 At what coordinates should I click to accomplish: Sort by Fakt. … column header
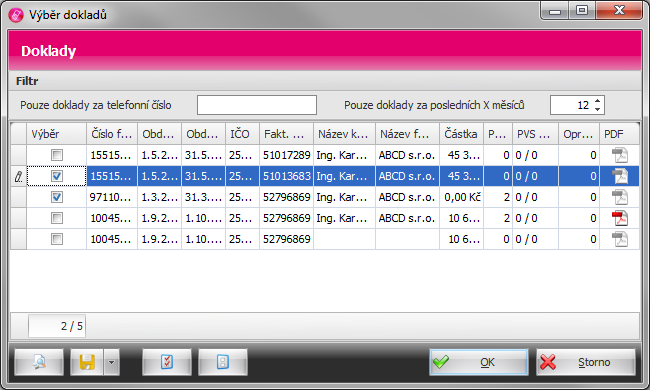click(286, 134)
